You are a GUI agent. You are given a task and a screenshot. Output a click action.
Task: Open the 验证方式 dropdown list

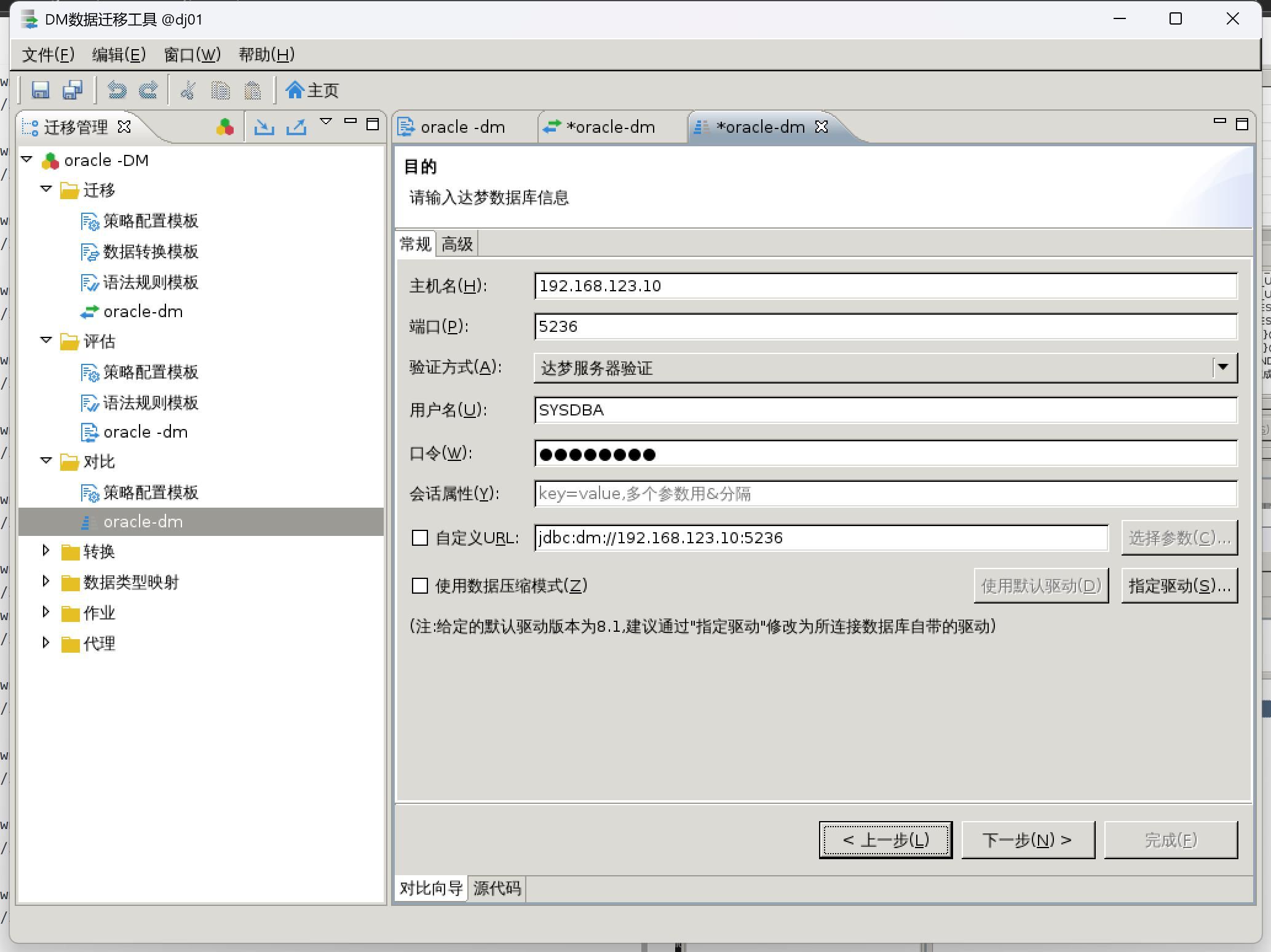[x=1222, y=368]
